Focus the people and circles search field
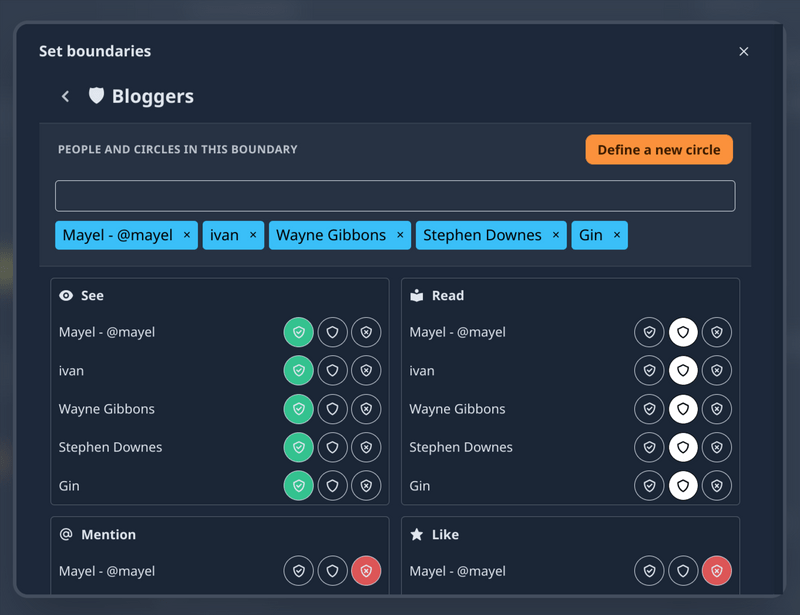This screenshot has height=615, width=800. pyautogui.click(x=395, y=196)
